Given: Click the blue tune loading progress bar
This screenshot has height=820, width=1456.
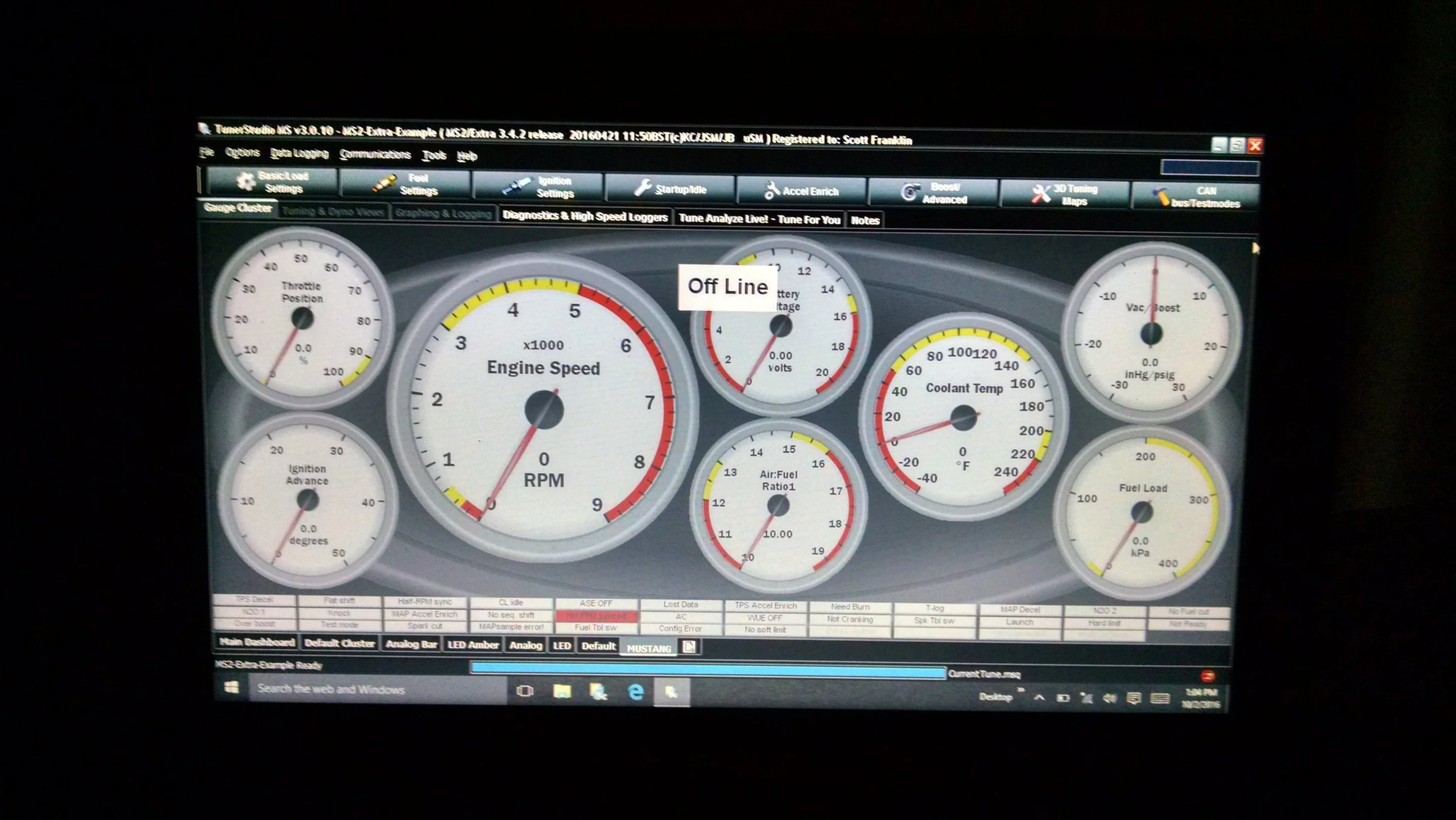Looking at the screenshot, I should [x=708, y=670].
